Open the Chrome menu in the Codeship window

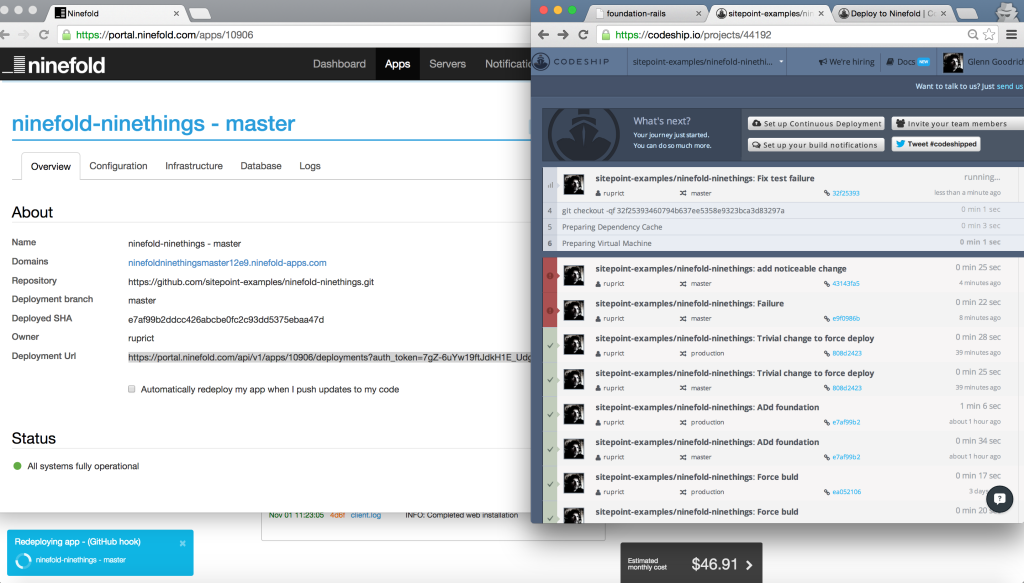coord(1011,35)
